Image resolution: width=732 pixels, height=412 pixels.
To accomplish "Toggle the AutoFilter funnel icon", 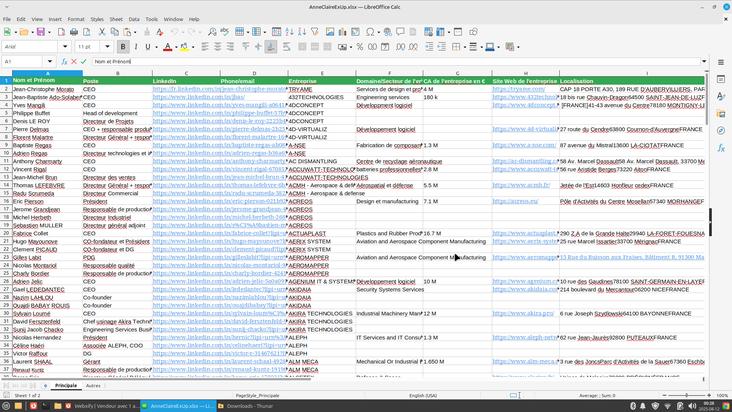I will 315,32.
